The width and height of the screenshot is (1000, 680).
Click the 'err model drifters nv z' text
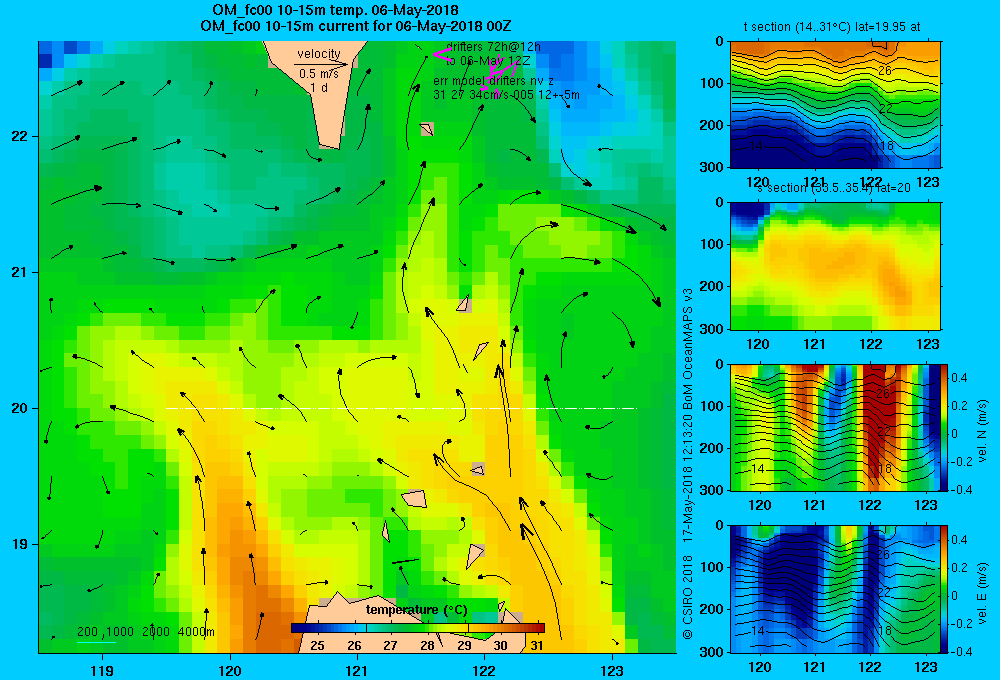click(x=494, y=81)
